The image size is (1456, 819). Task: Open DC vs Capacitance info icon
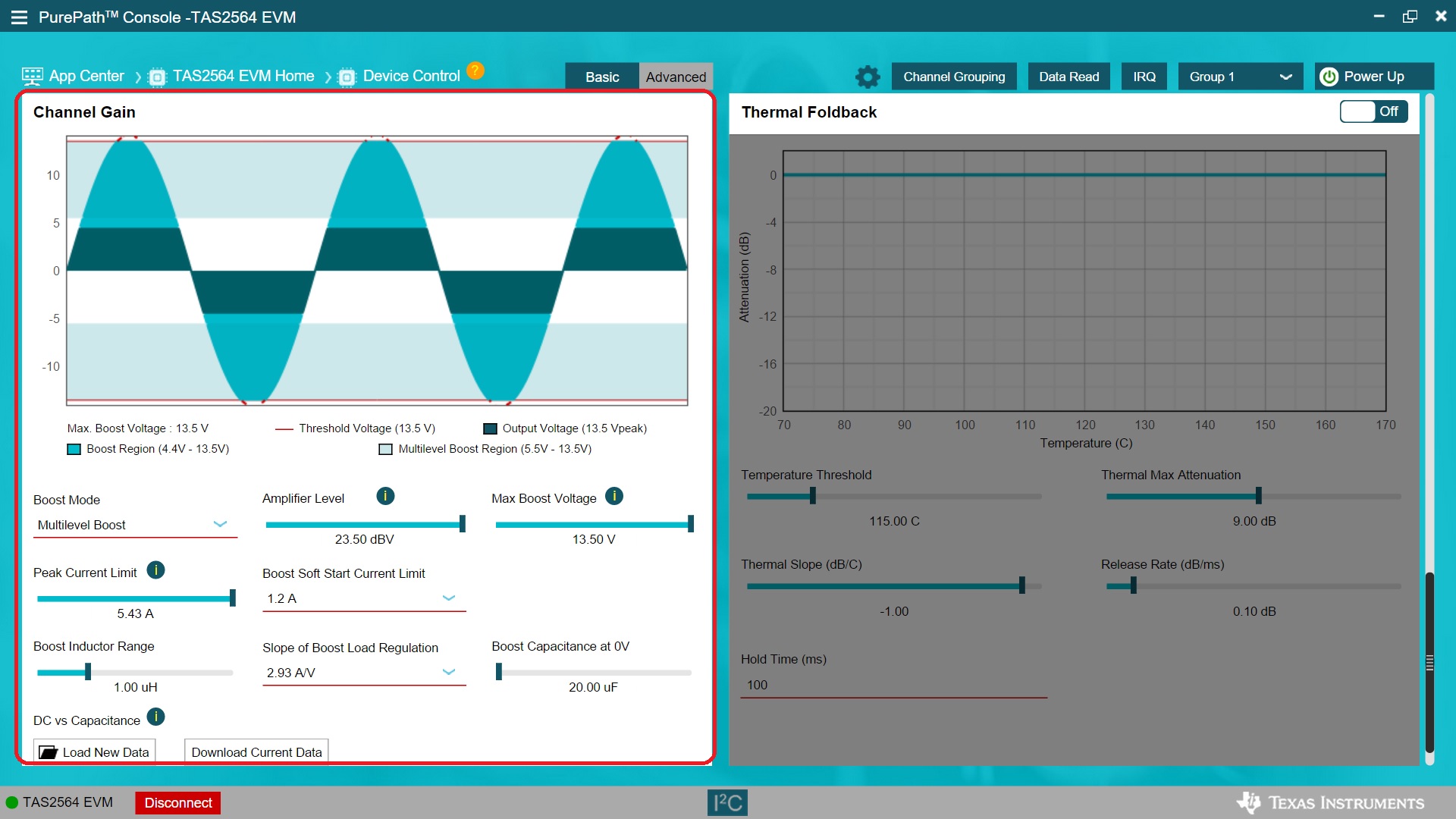[155, 717]
